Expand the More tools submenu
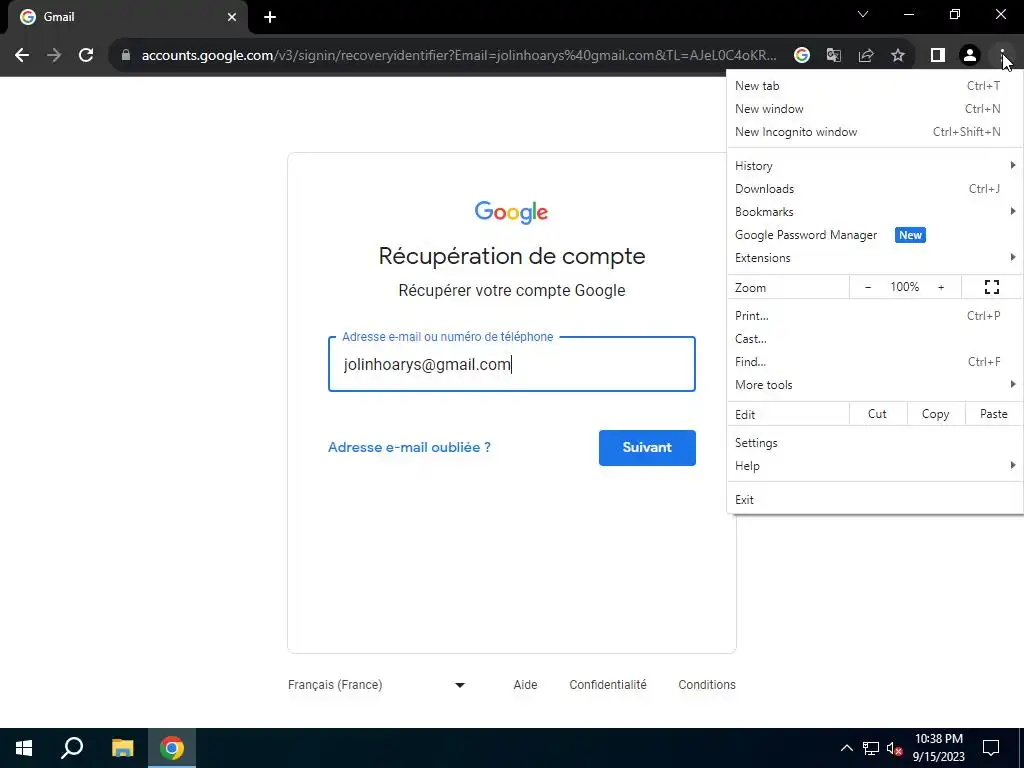The height and width of the screenshot is (768, 1024). point(874,385)
